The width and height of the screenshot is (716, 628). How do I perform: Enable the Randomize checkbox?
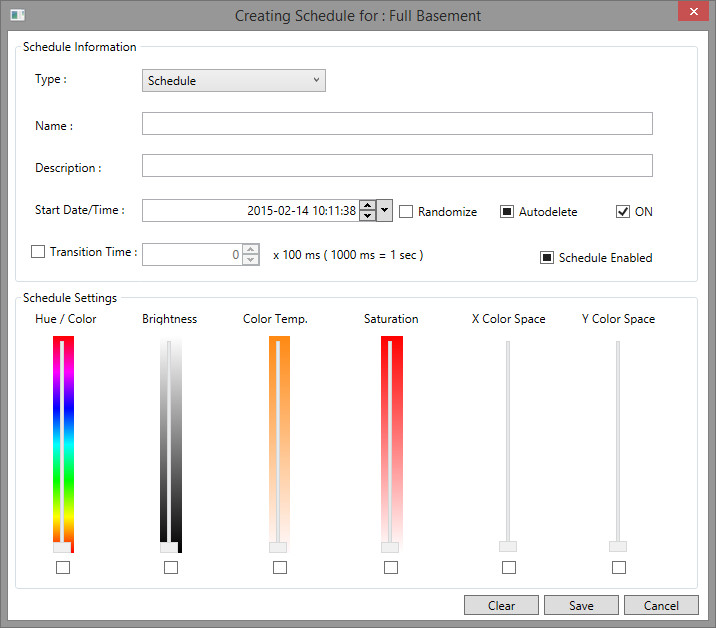tap(406, 211)
